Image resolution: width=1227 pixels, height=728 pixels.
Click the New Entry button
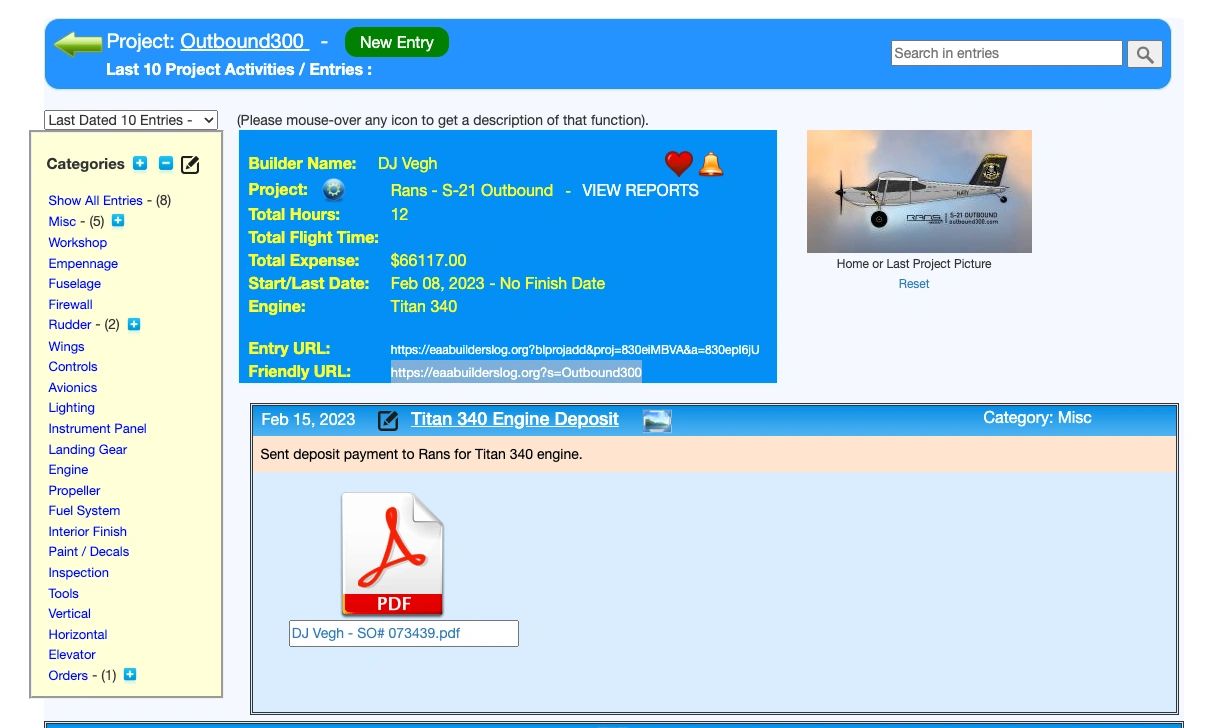pos(396,42)
